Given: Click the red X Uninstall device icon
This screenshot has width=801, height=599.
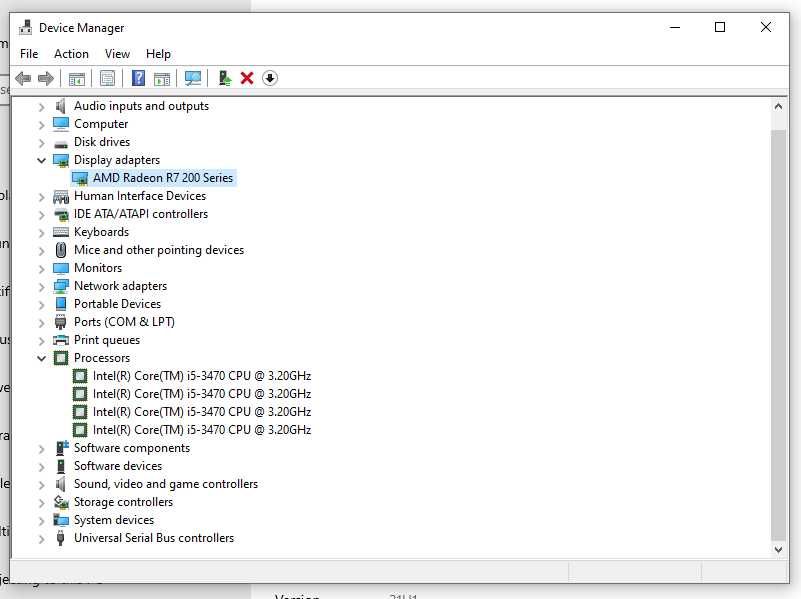Looking at the screenshot, I should tap(247, 78).
